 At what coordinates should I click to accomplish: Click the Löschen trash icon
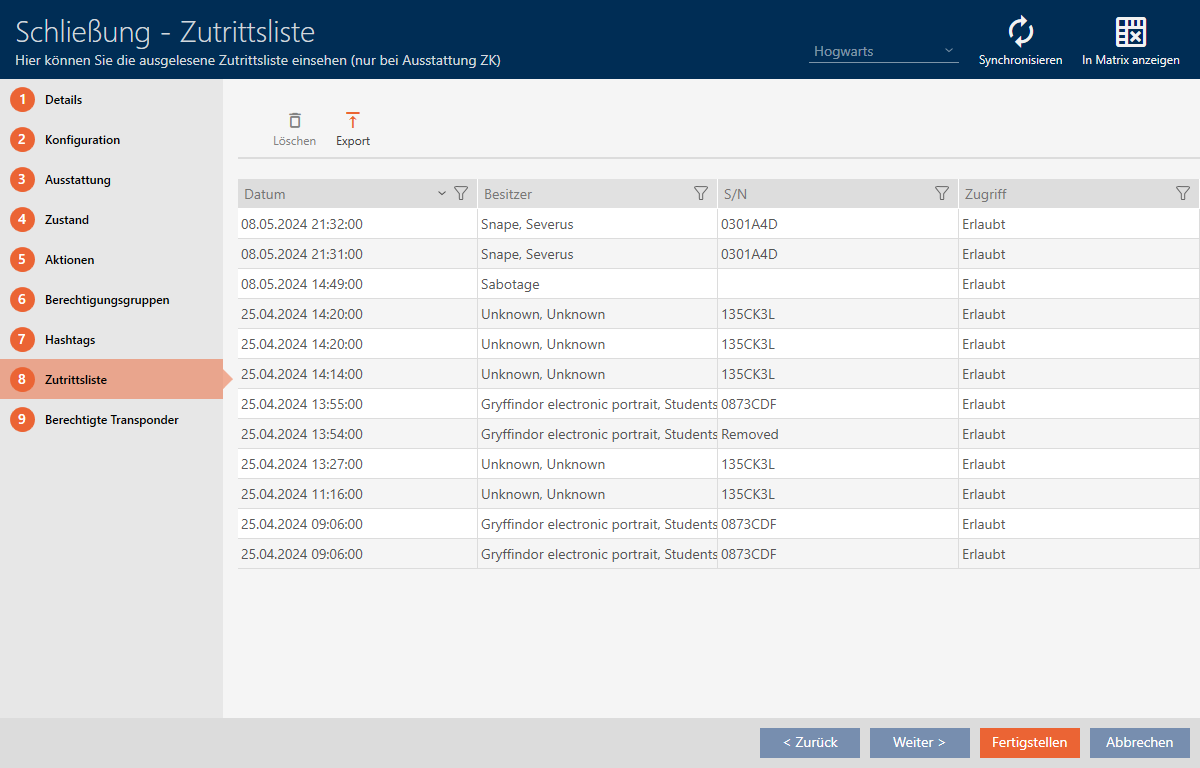pos(294,120)
